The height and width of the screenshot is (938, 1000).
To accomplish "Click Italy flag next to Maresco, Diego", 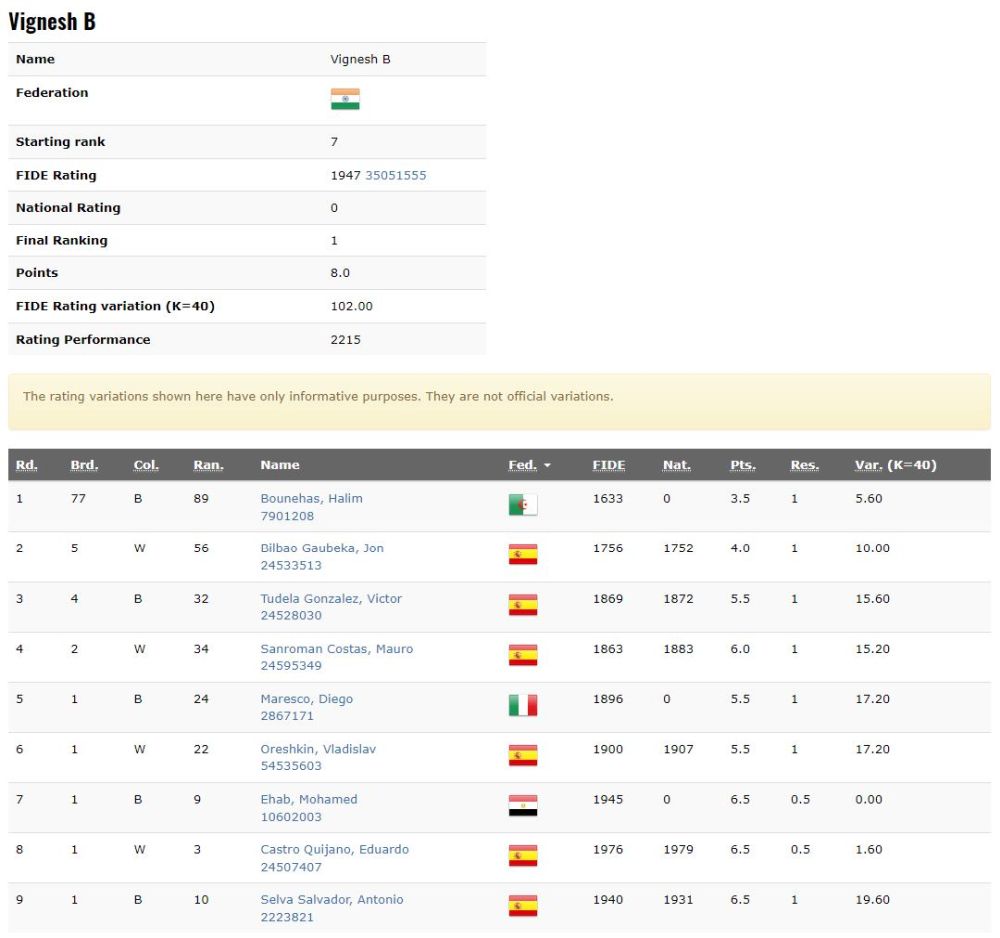I will coord(523,705).
